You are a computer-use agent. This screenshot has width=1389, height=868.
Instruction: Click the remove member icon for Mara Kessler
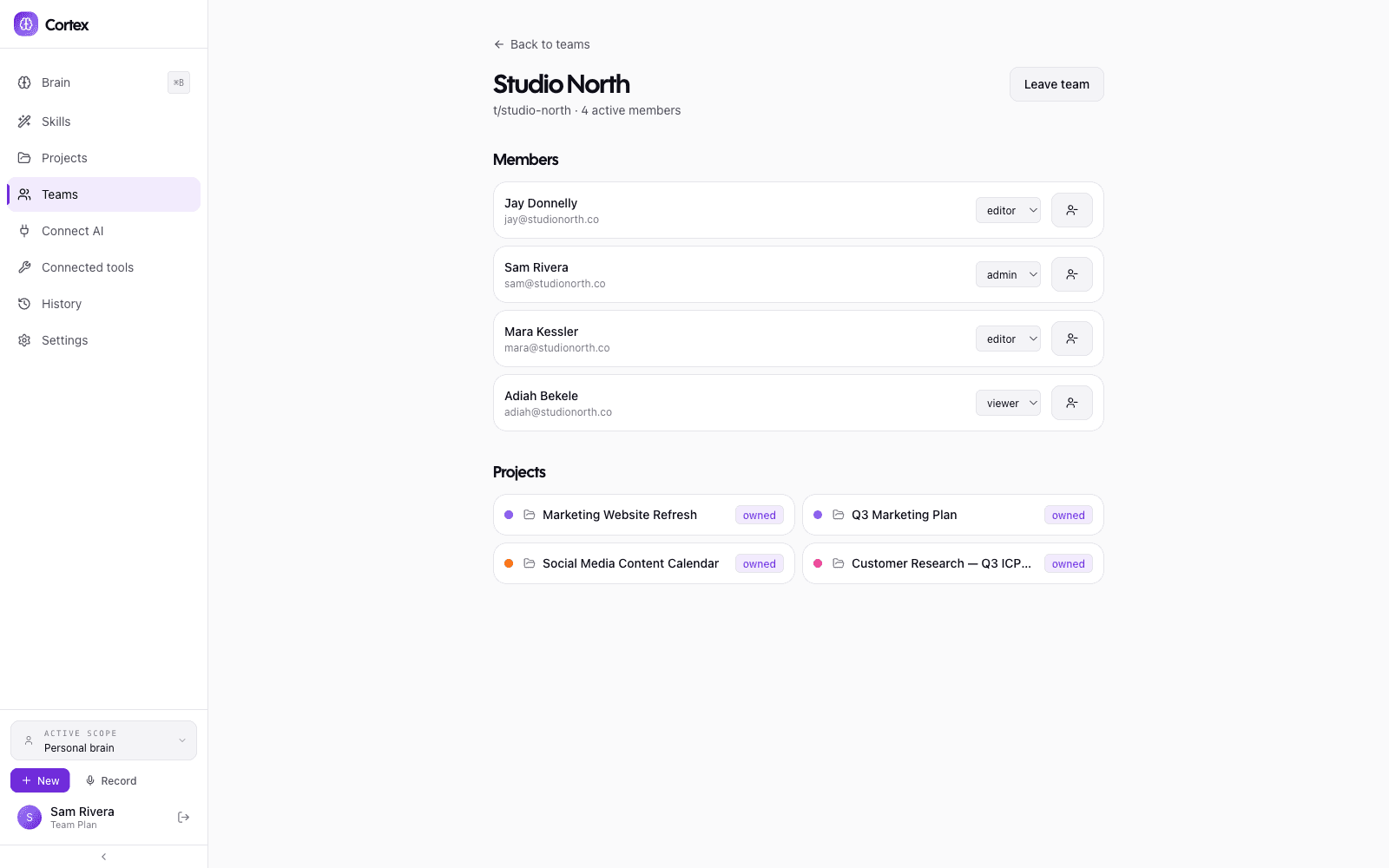[1072, 339]
